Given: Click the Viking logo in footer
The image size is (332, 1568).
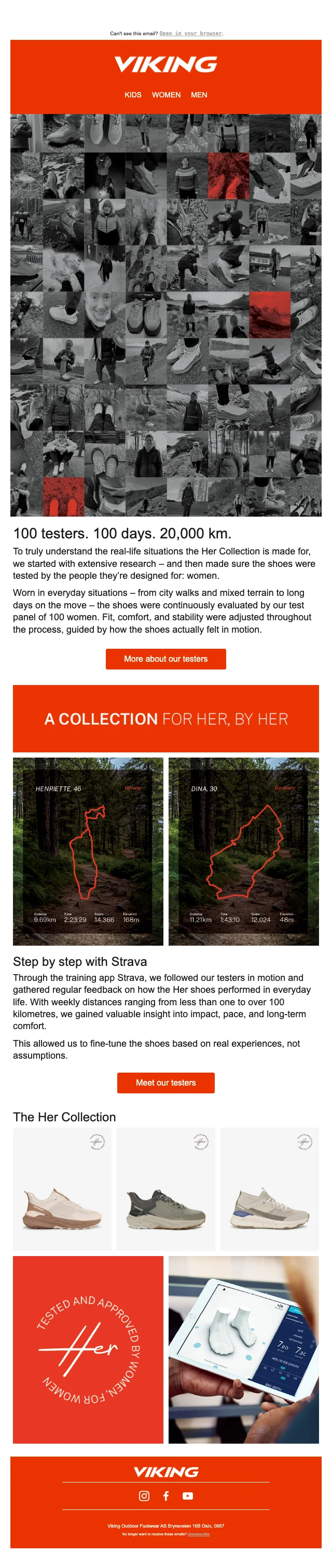Looking at the screenshot, I should click(x=165, y=1471).
